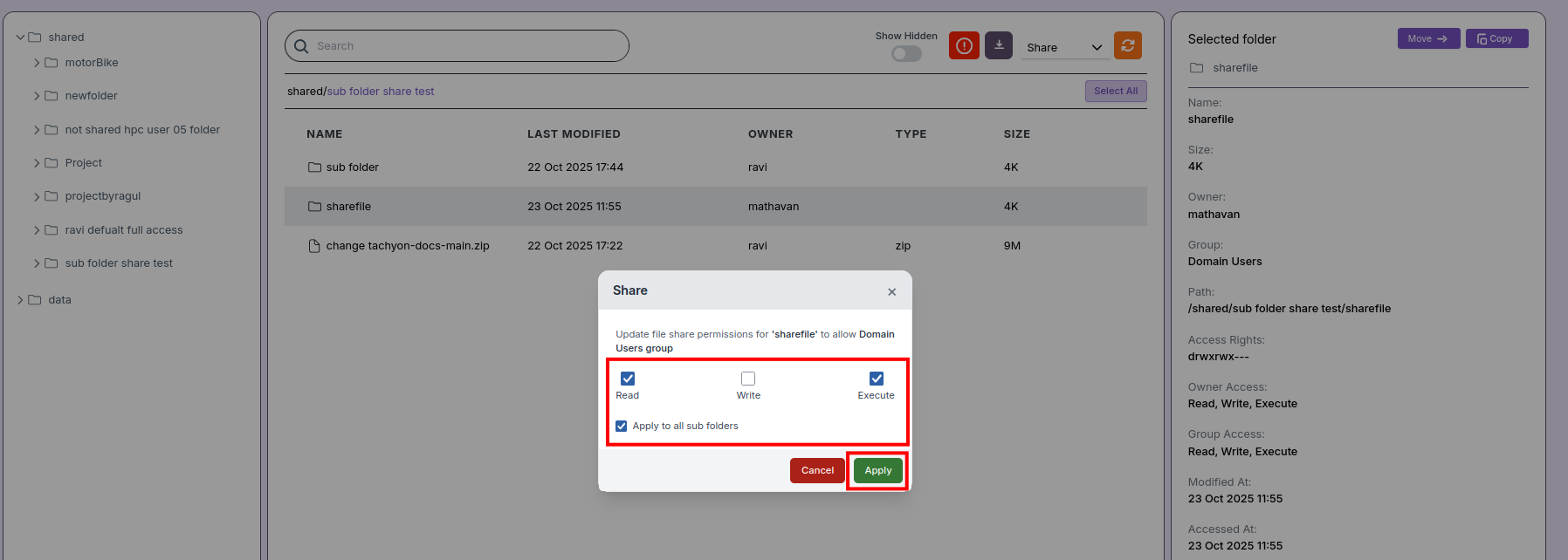The image size is (1568, 560).
Task: Sort by OWNER column header
Action: click(770, 134)
